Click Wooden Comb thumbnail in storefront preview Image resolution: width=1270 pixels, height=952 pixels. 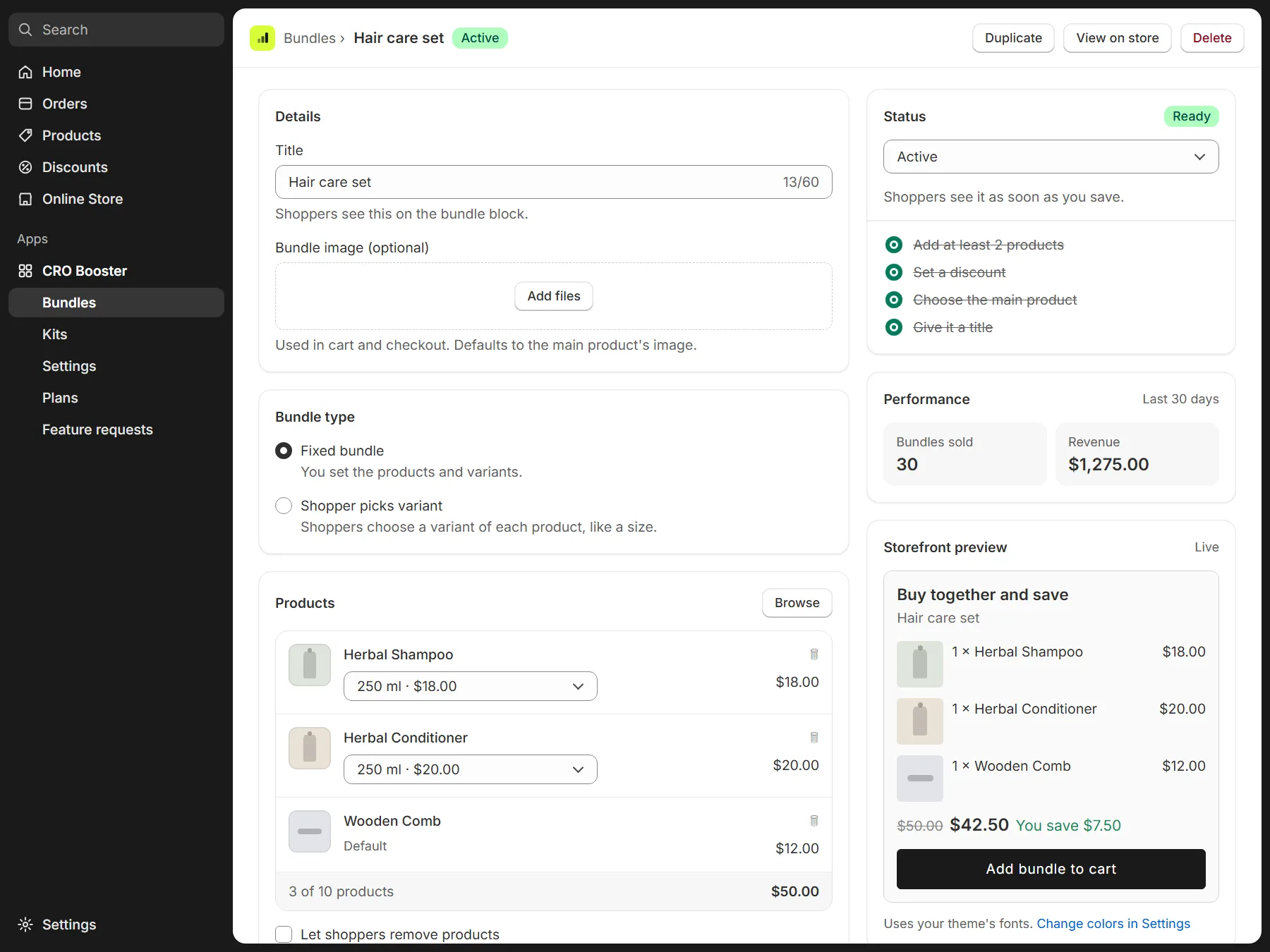click(920, 779)
